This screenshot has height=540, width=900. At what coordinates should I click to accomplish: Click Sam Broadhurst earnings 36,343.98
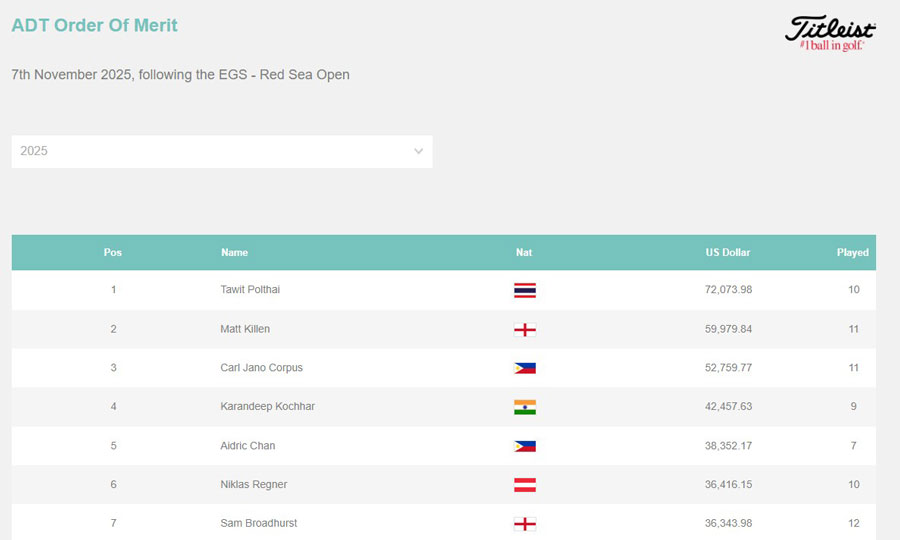click(x=727, y=523)
